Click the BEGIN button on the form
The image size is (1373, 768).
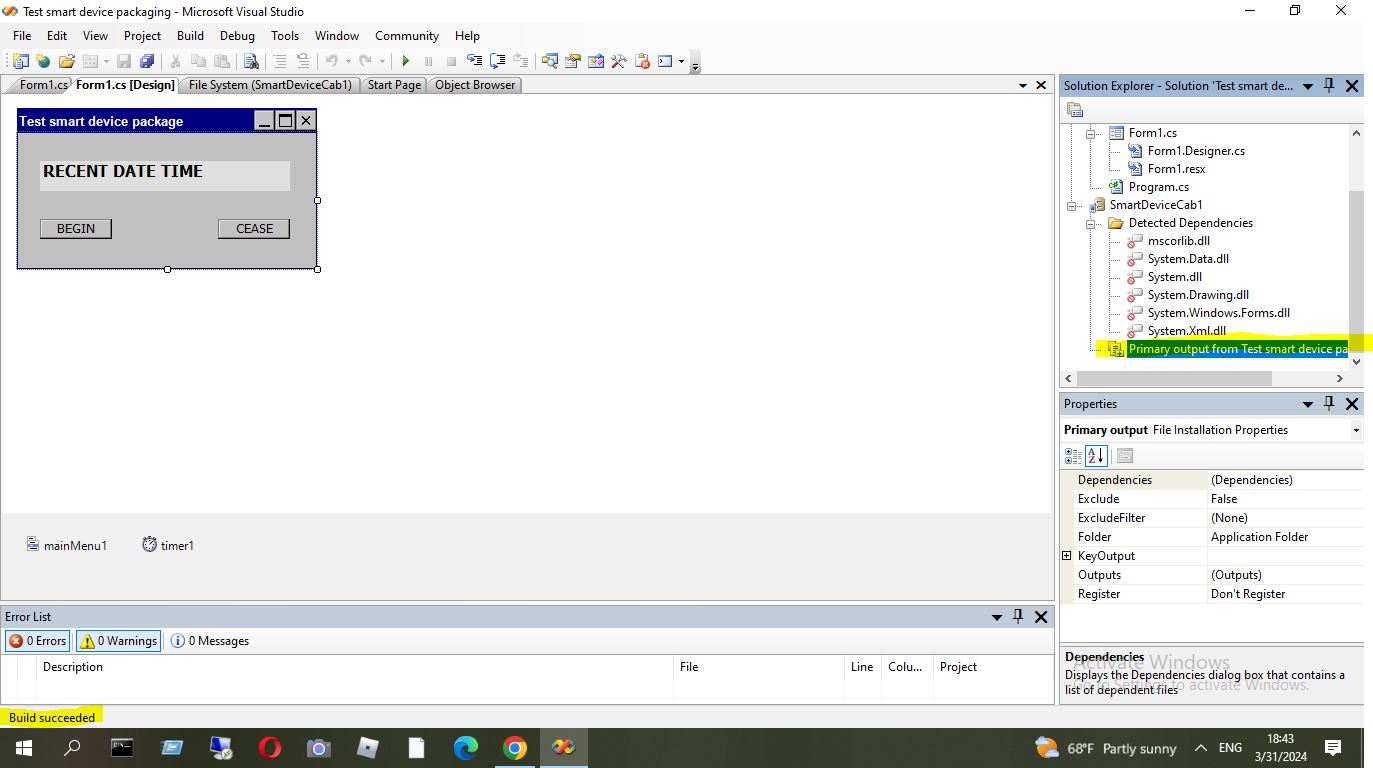pos(76,229)
